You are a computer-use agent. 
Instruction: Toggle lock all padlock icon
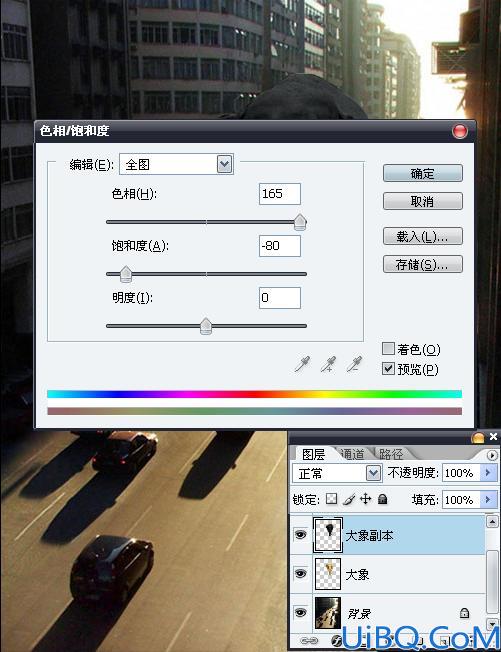click(383, 499)
